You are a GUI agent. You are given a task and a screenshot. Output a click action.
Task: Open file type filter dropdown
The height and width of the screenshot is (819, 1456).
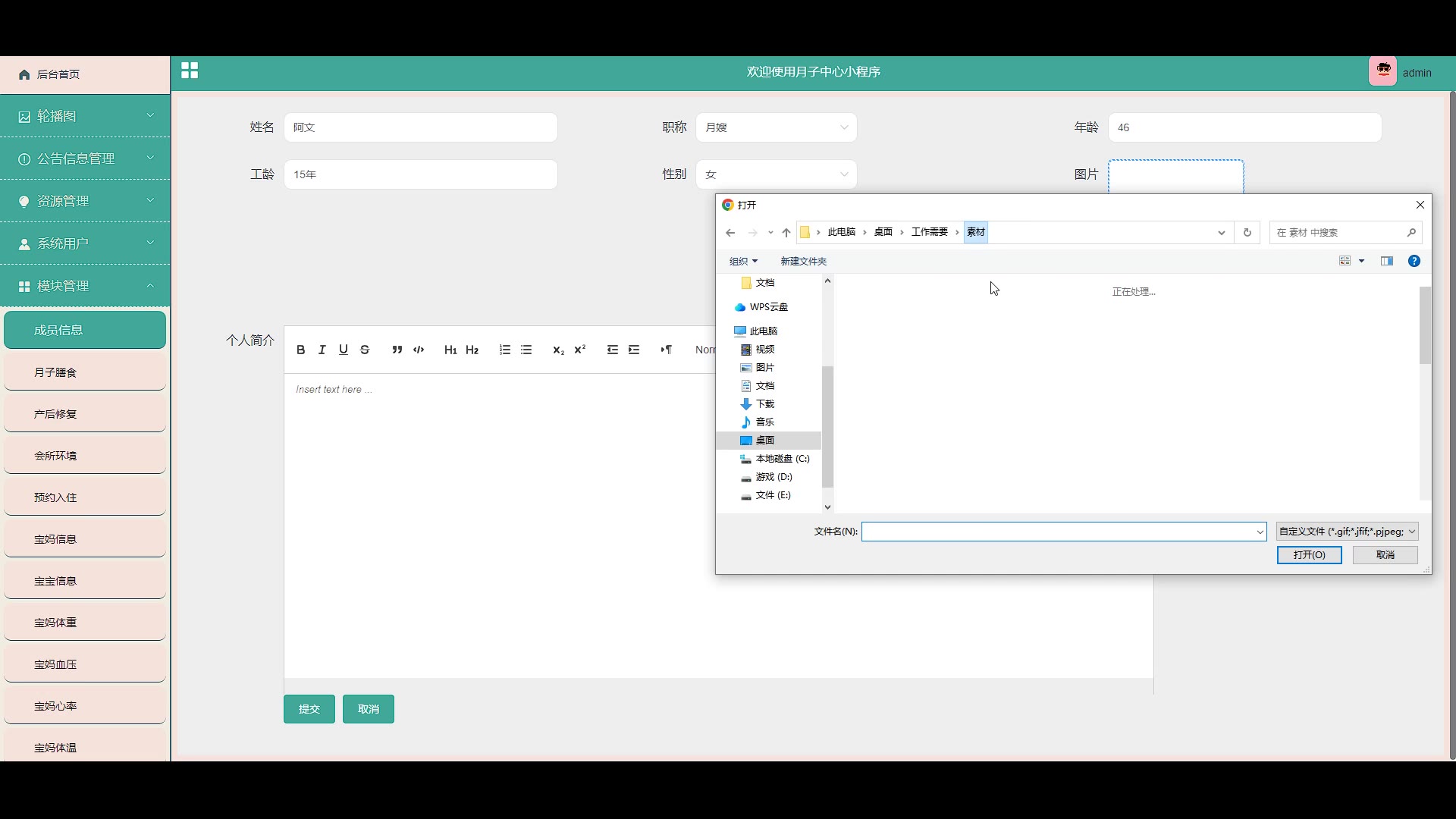1347,532
